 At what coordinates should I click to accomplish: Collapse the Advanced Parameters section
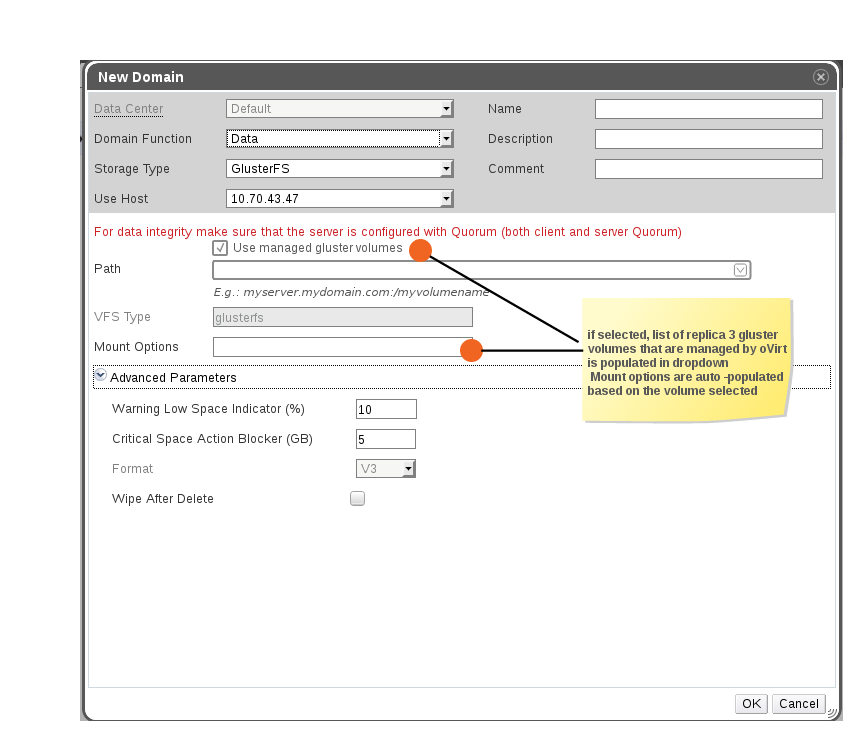[x=101, y=377]
